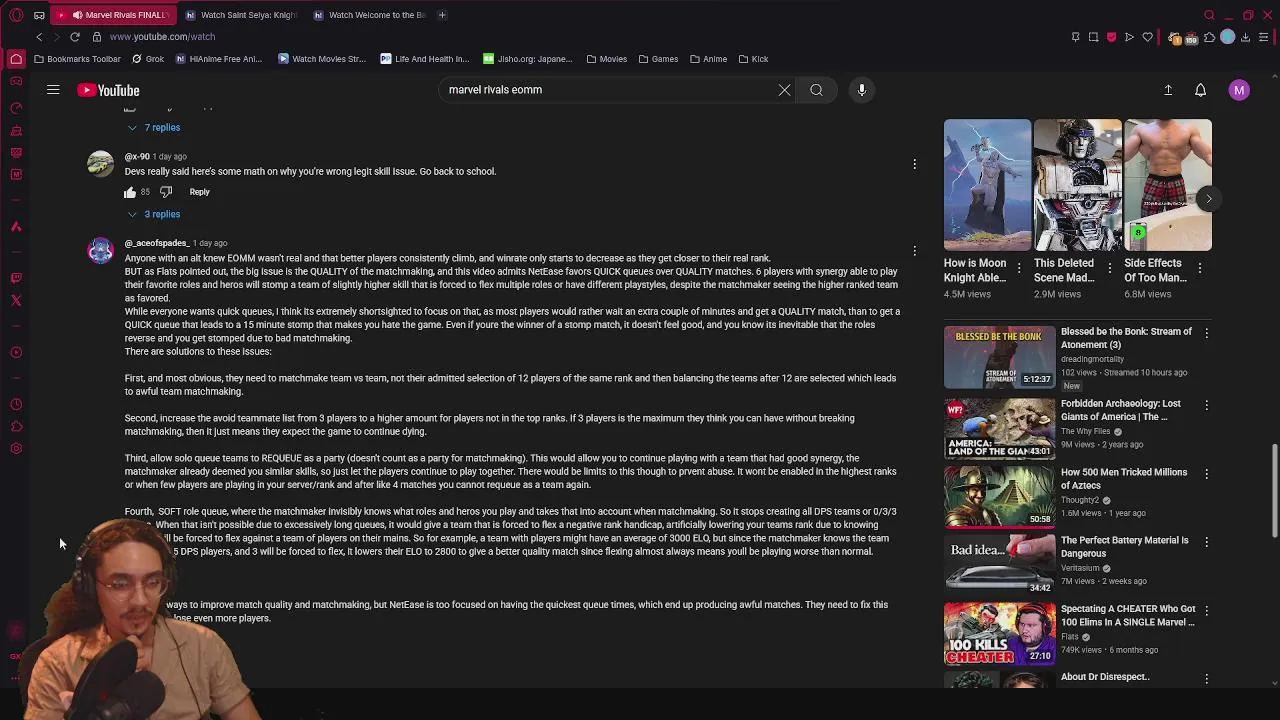The image size is (1280, 720).
Task: Open options for 'This Deleted Scene' short
Action: click(x=1109, y=268)
